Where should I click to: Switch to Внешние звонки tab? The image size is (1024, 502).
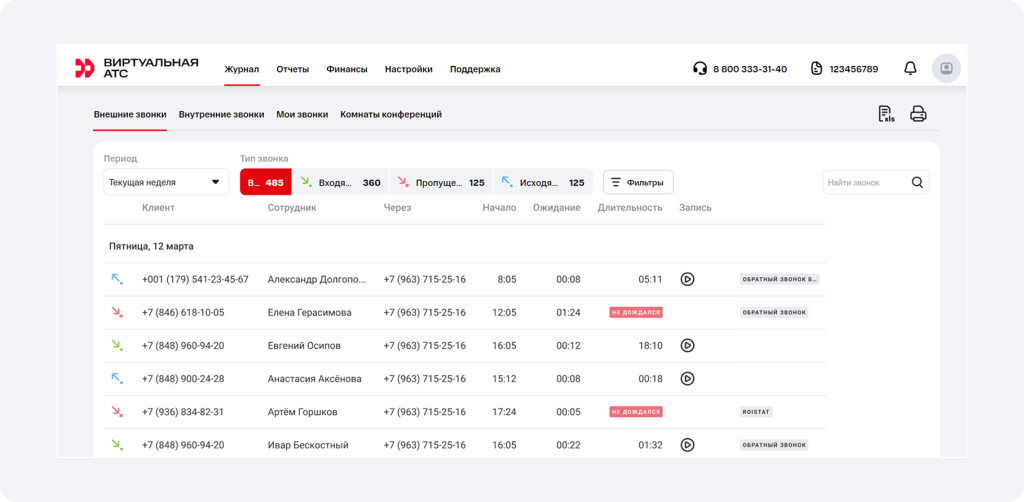click(130, 114)
